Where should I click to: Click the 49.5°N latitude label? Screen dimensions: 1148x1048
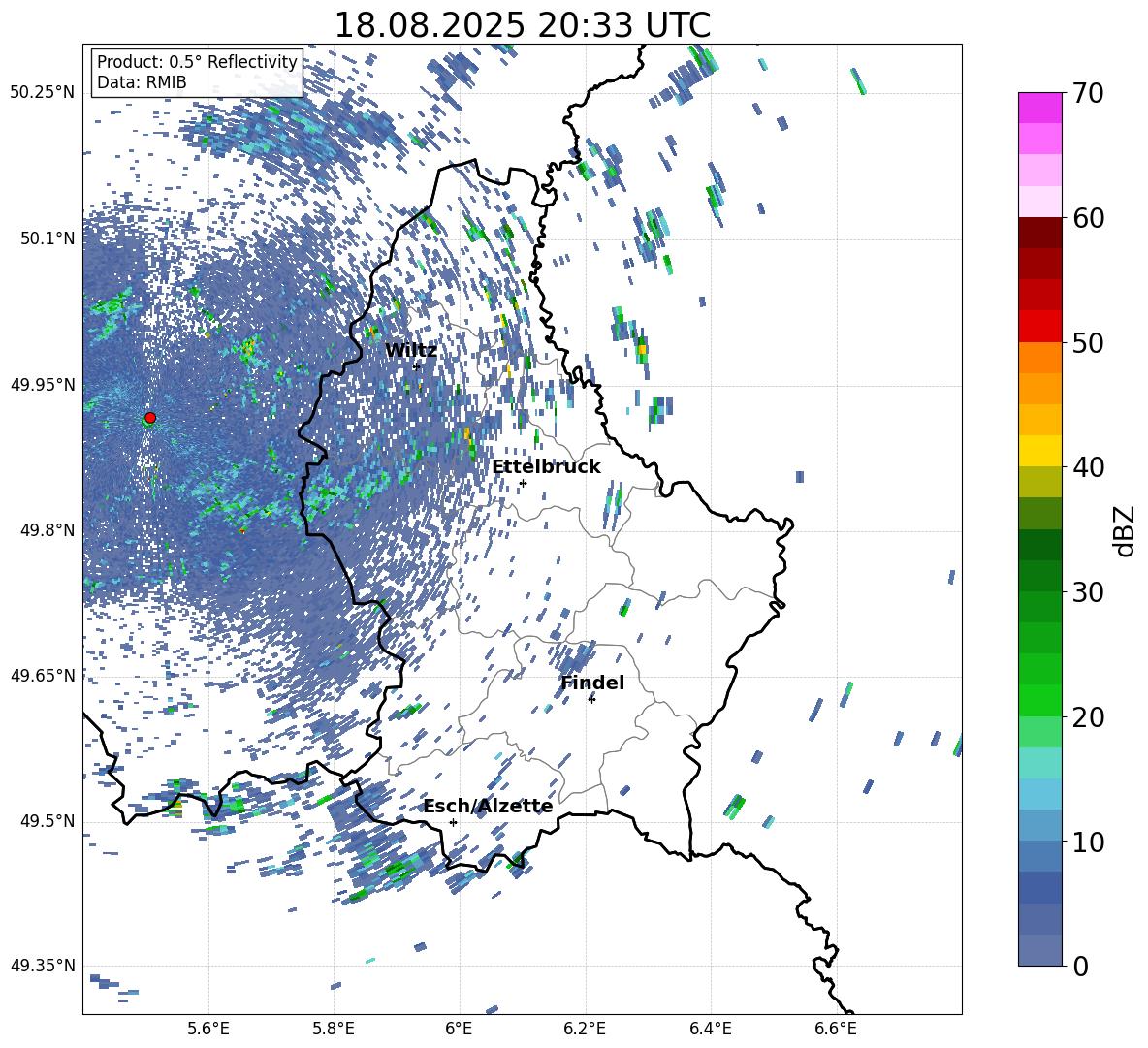47,821
